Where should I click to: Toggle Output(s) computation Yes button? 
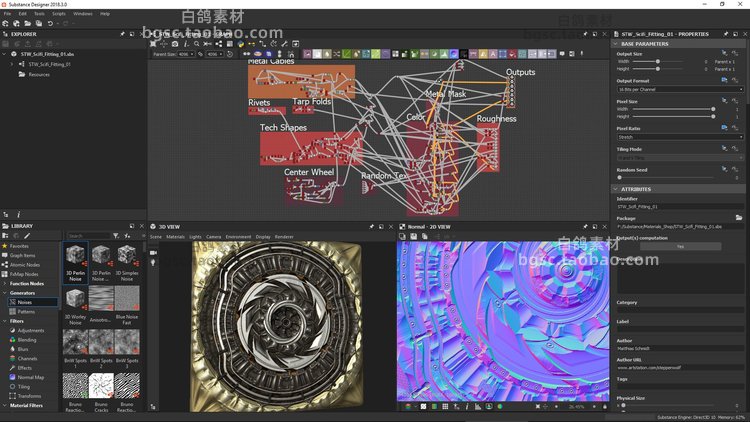(x=680, y=246)
